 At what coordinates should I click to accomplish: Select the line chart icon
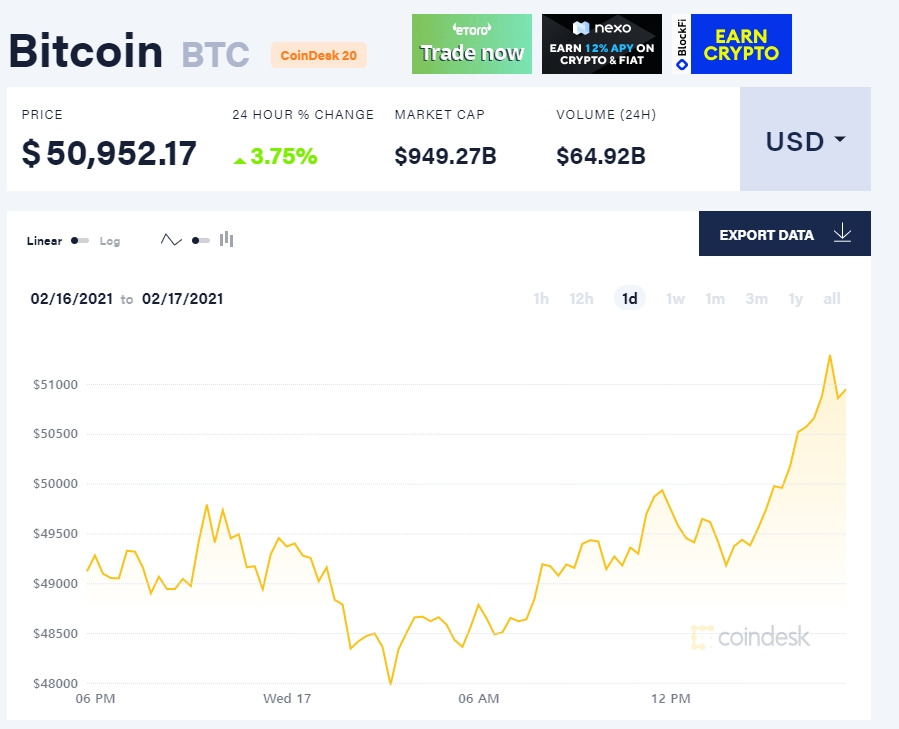coord(171,240)
